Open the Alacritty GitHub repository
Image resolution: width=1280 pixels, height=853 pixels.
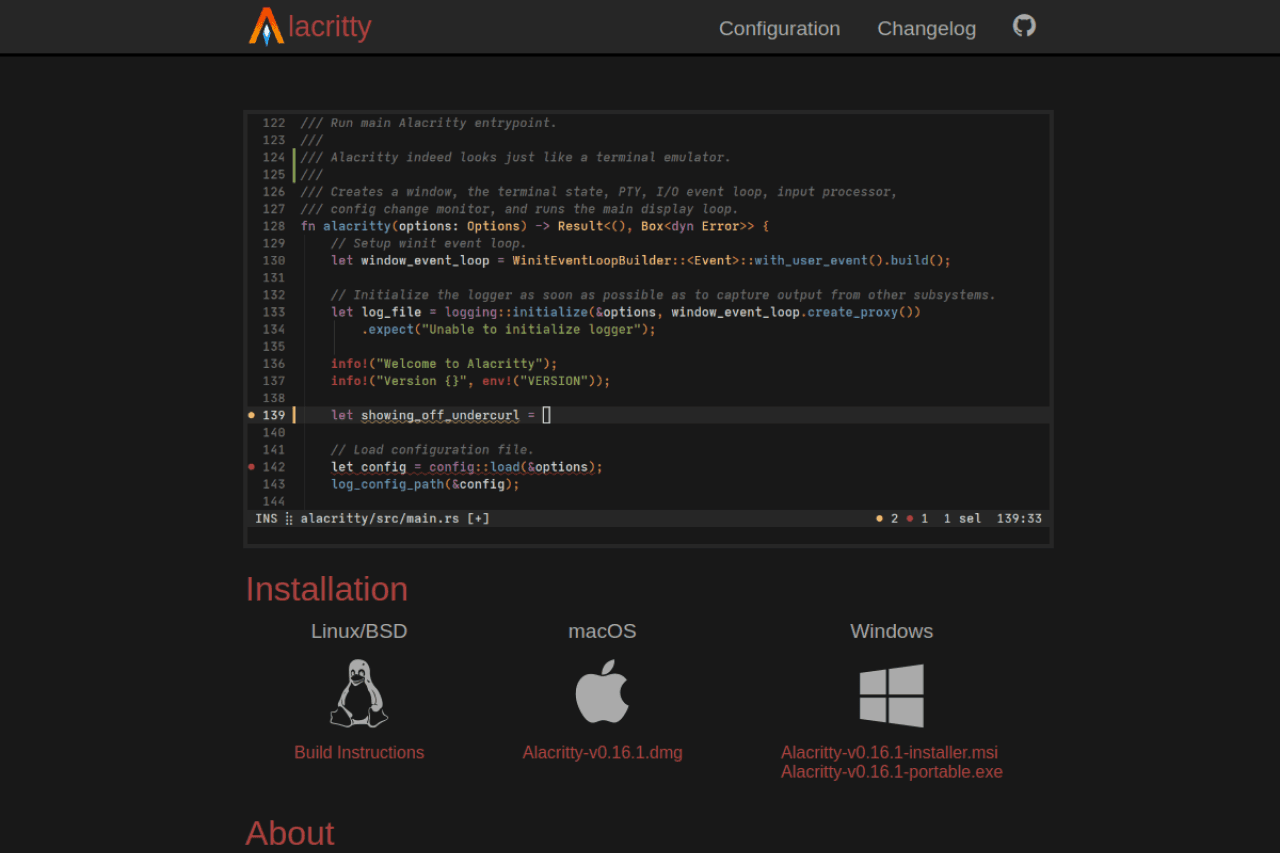(1023, 24)
